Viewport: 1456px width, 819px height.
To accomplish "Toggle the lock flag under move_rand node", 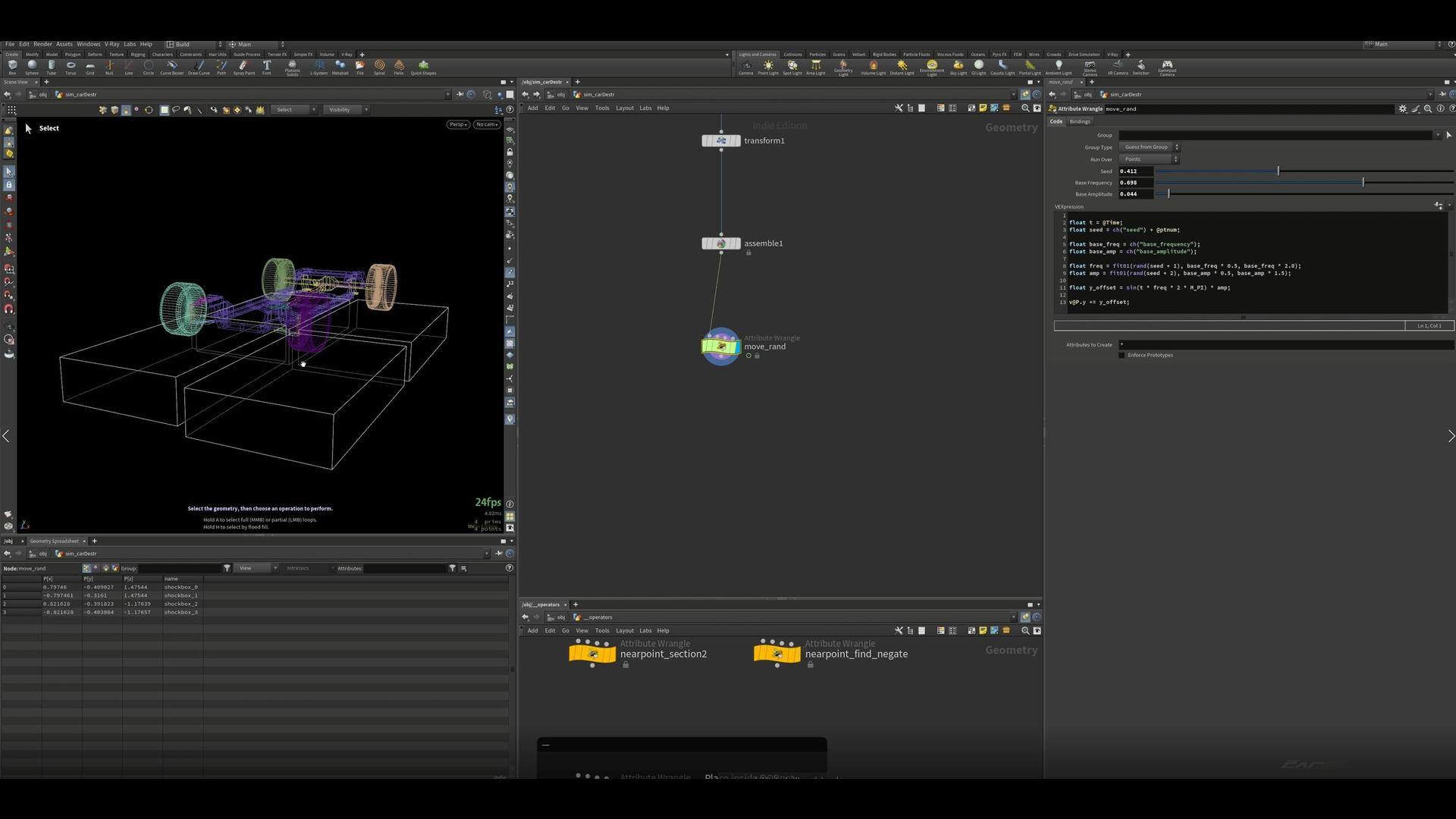I will click(757, 356).
